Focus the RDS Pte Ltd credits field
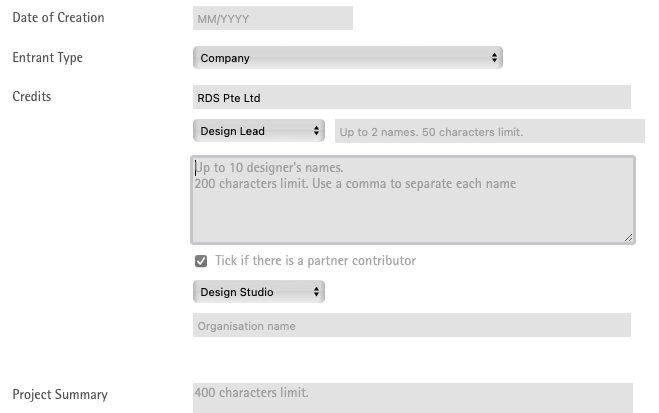The image size is (659, 413). pyautogui.click(x=411, y=97)
